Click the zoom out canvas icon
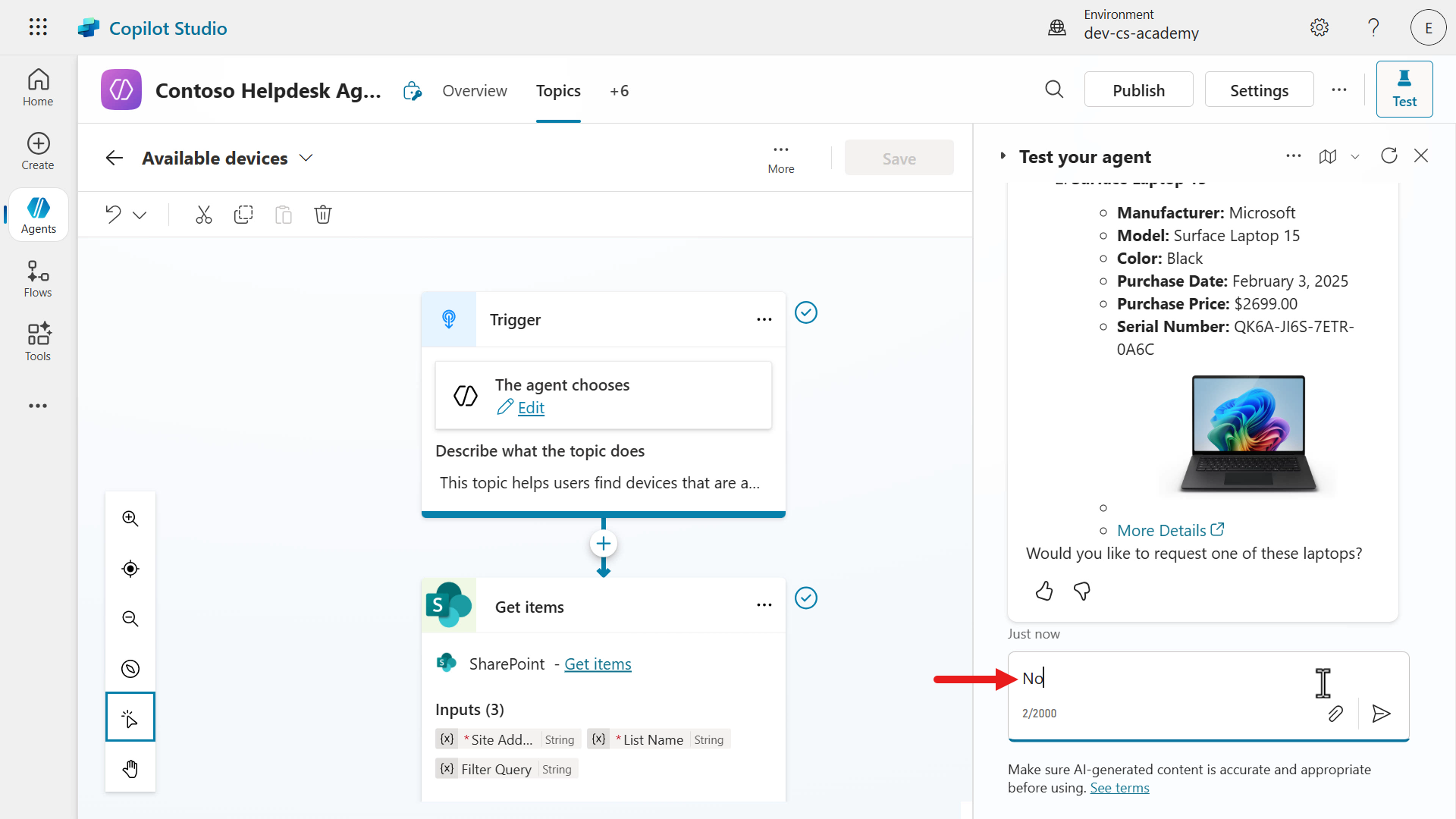Image resolution: width=1456 pixels, height=819 pixels. [x=130, y=619]
